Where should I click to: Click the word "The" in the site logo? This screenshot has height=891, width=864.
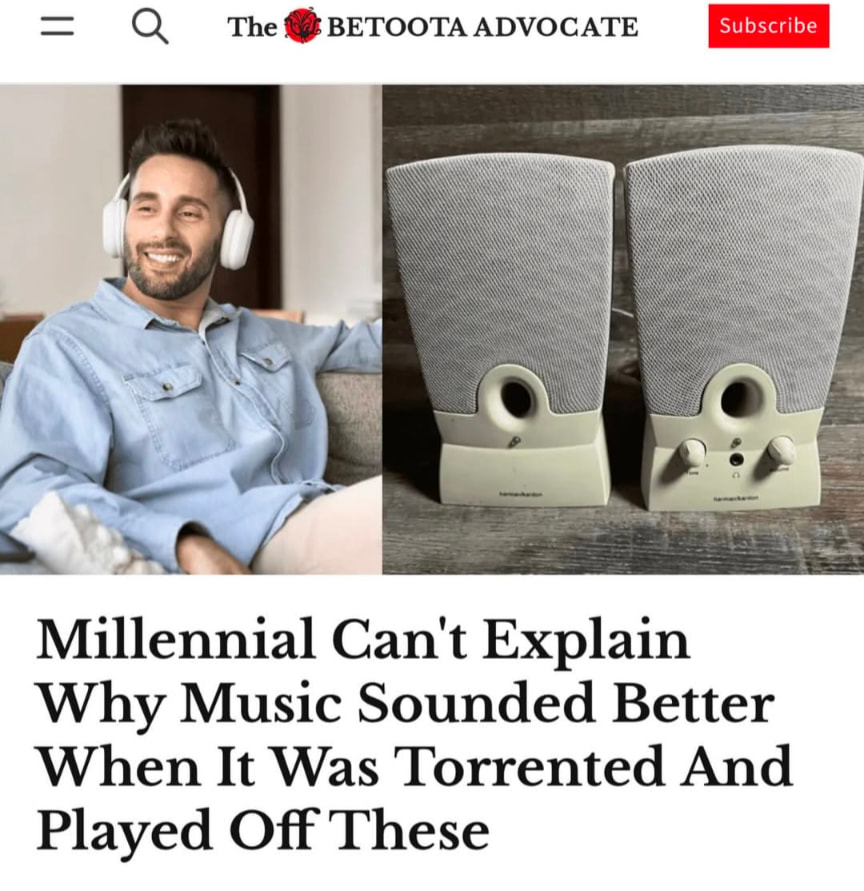[252, 27]
